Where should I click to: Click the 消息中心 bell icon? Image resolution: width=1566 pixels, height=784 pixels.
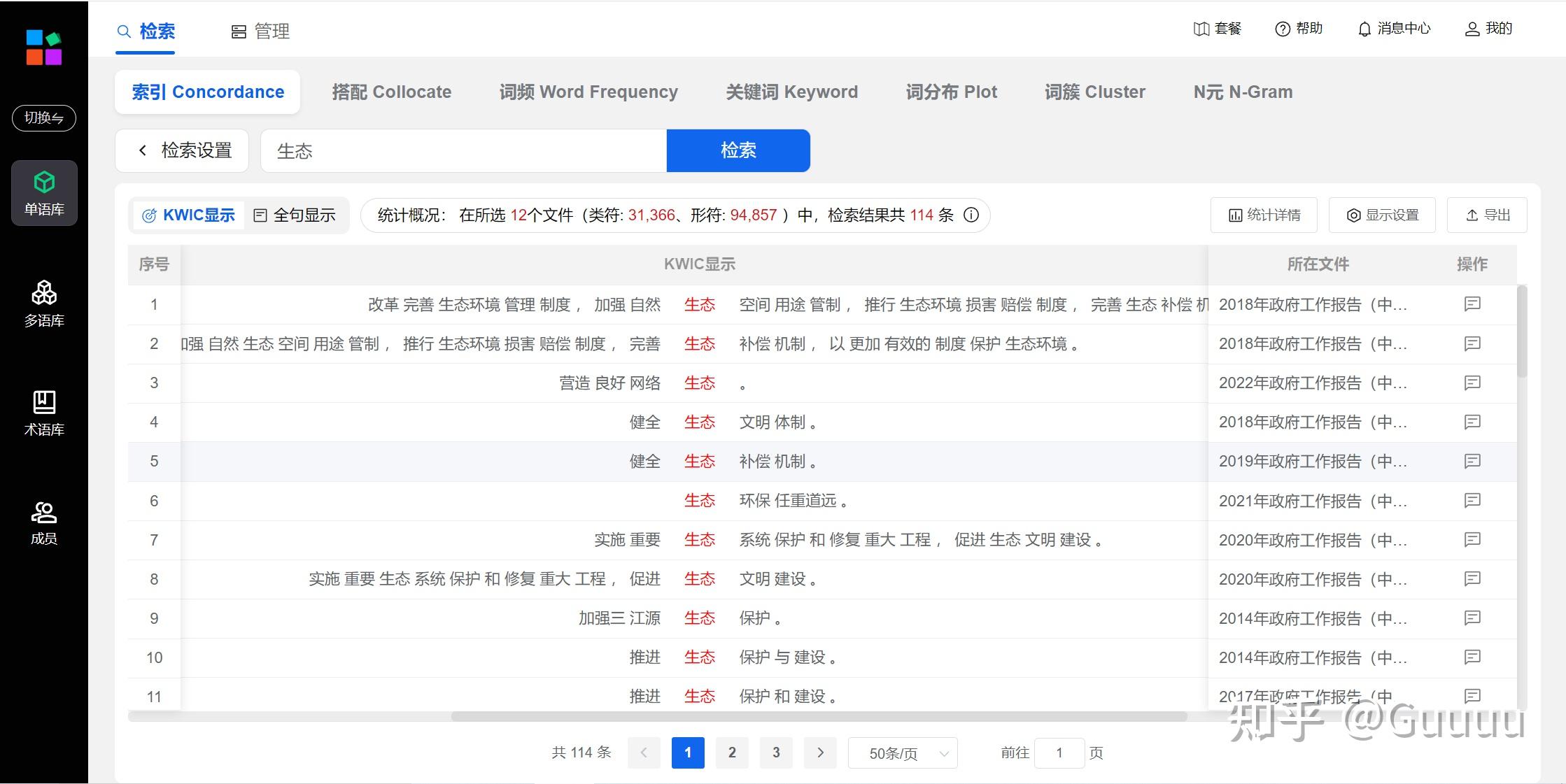pyautogui.click(x=1364, y=29)
